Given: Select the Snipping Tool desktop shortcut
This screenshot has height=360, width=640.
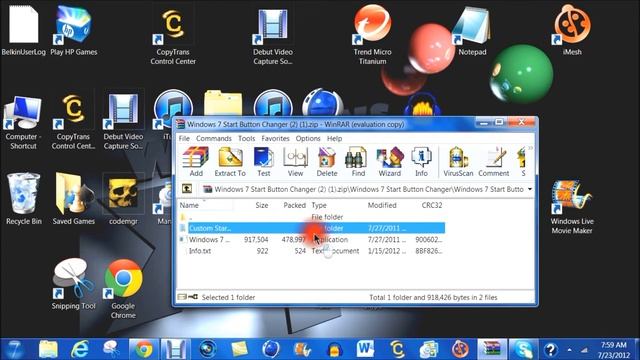Looking at the screenshot, I should tap(73, 284).
